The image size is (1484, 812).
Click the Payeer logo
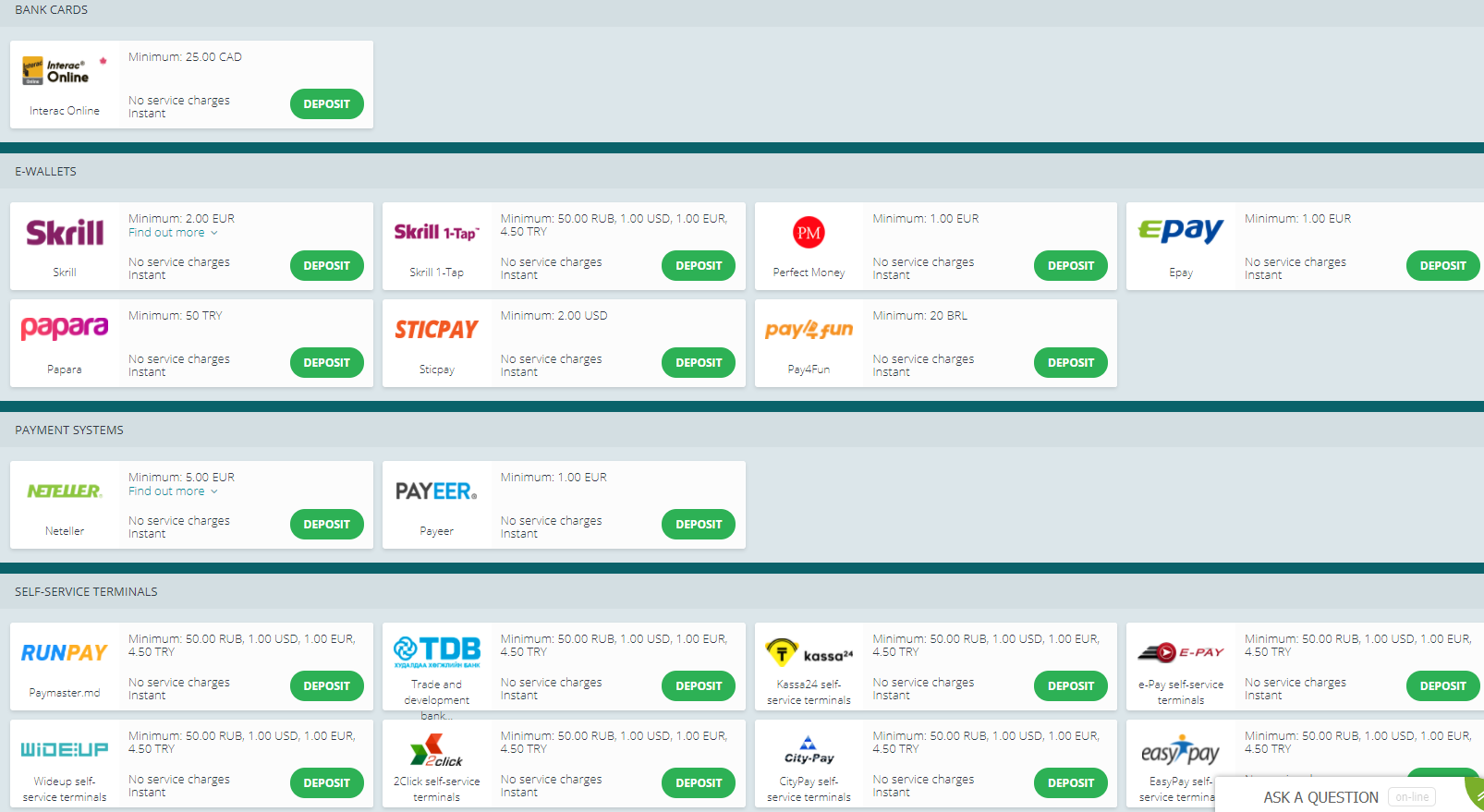[437, 491]
